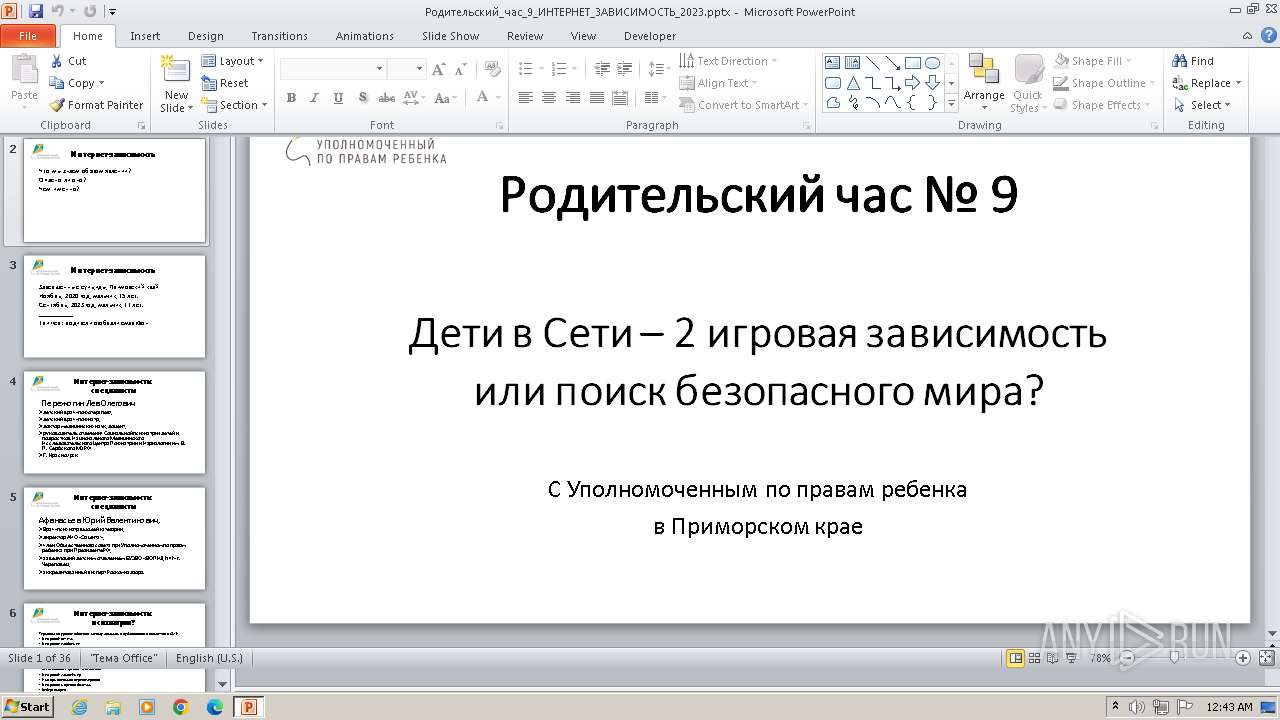The image size is (1280, 720).
Task: Switch to Slide Sorter view
Action: pyautogui.click(x=1035, y=657)
